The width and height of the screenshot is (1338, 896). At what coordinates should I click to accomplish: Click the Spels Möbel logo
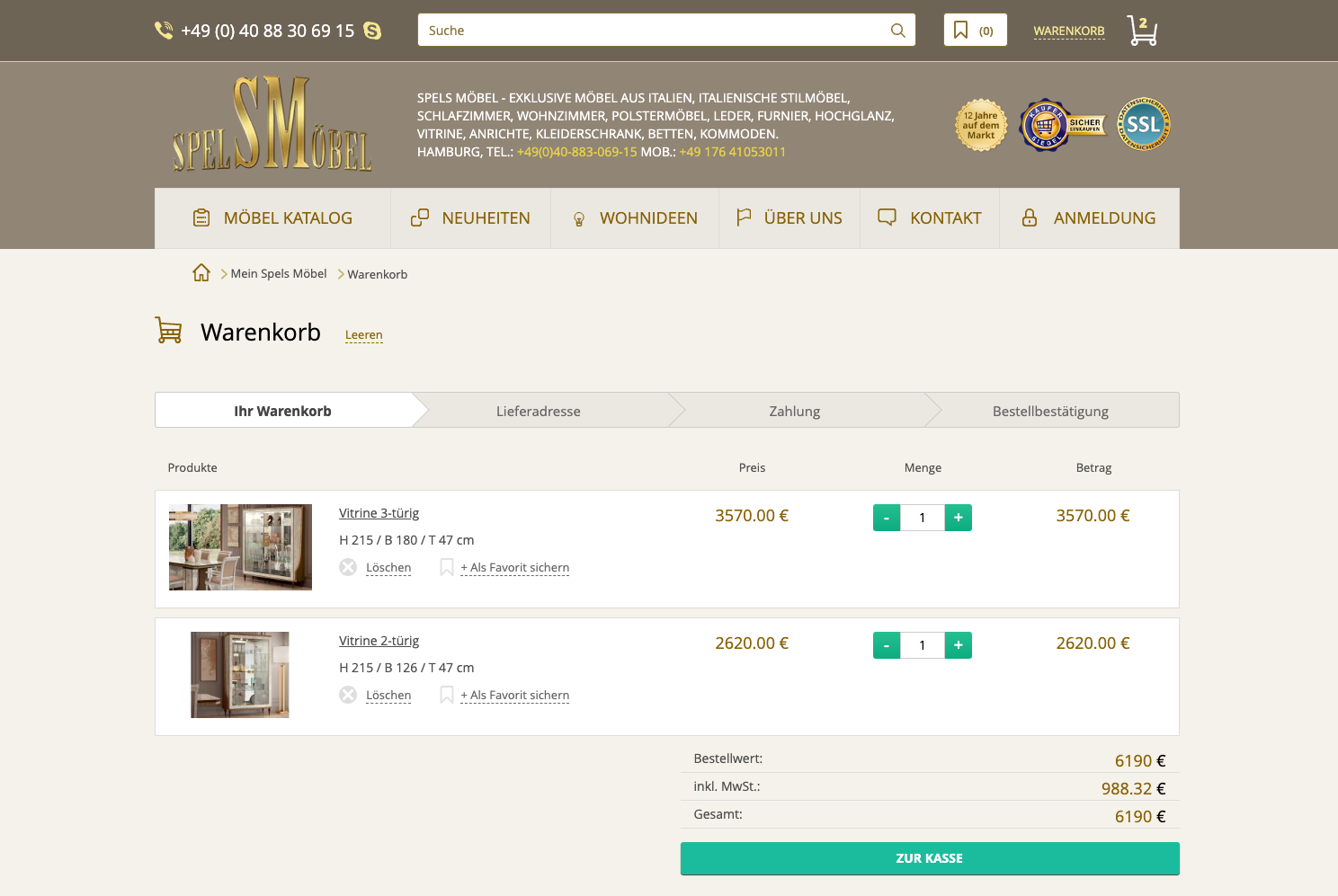click(x=272, y=125)
